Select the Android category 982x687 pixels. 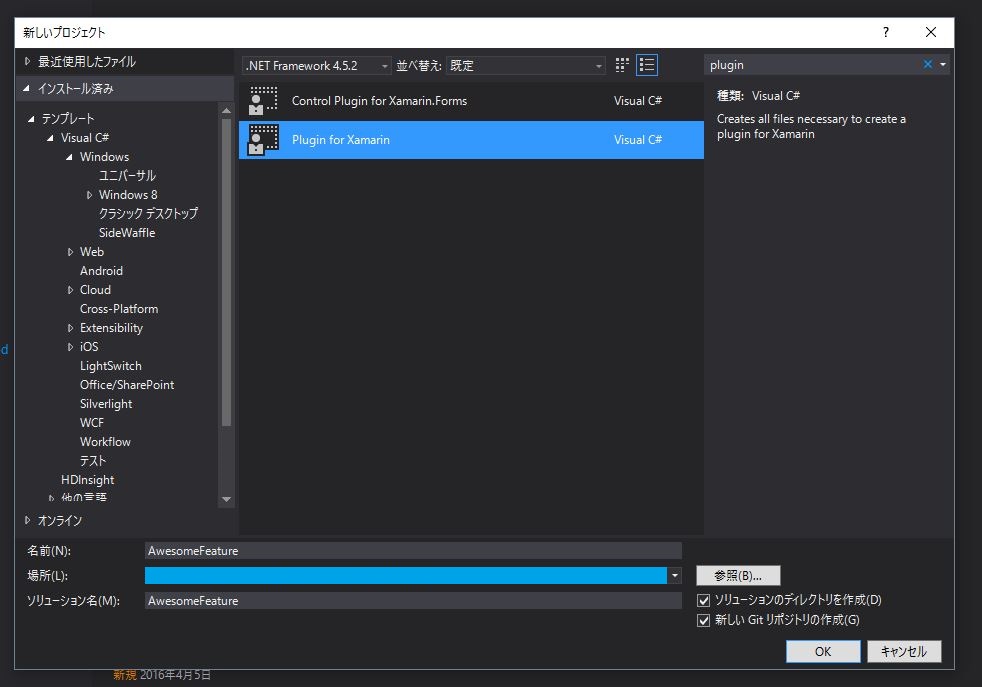click(x=101, y=271)
